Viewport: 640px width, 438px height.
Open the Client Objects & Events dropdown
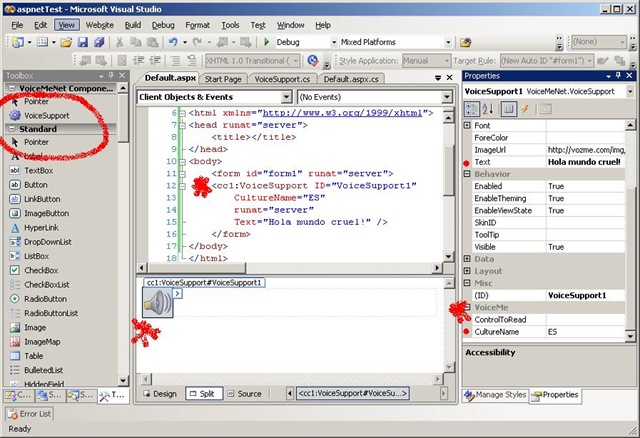coord(287,97)
